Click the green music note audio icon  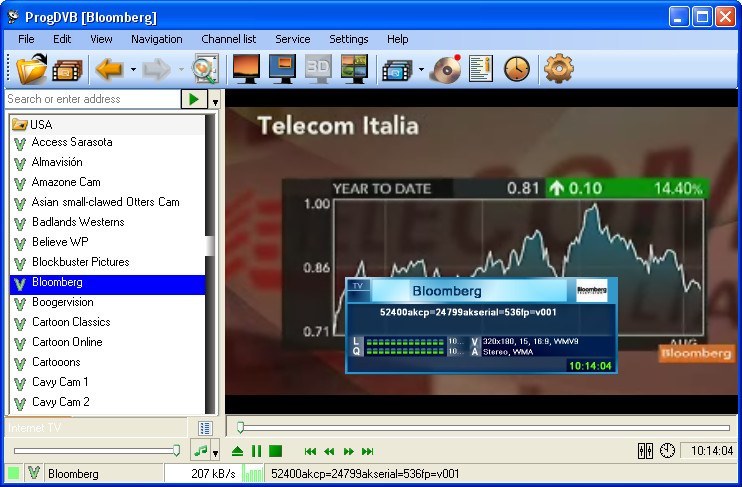coord(200,451)
